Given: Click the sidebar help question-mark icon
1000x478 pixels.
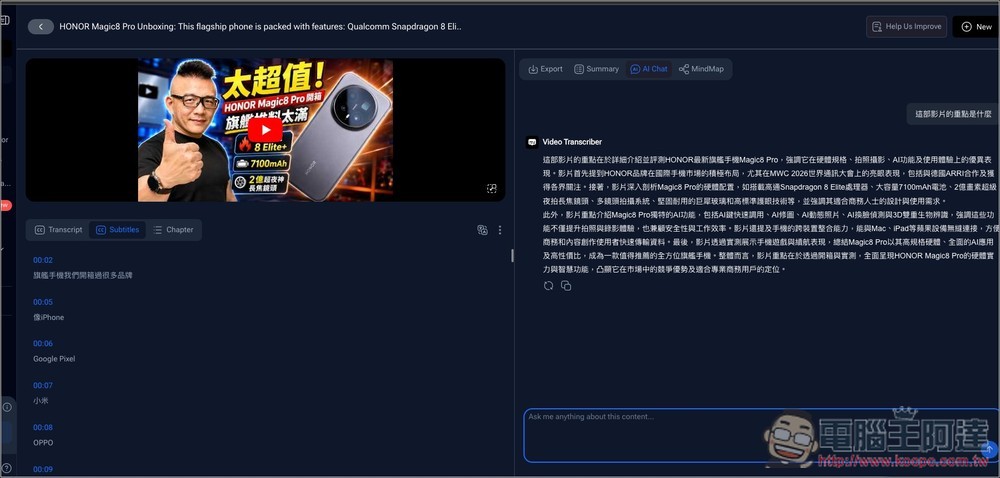Looking at the screenshot, I should pyautogui.click(x=6, y=469).
